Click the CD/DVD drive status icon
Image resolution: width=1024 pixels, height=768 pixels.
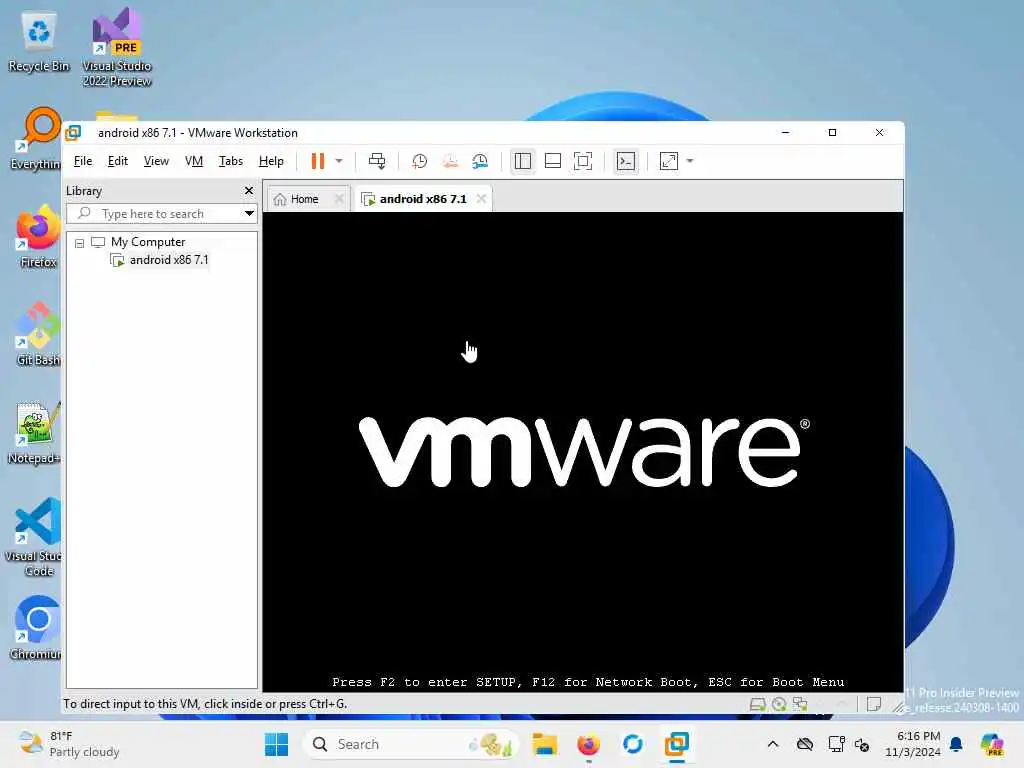point(778,705)
